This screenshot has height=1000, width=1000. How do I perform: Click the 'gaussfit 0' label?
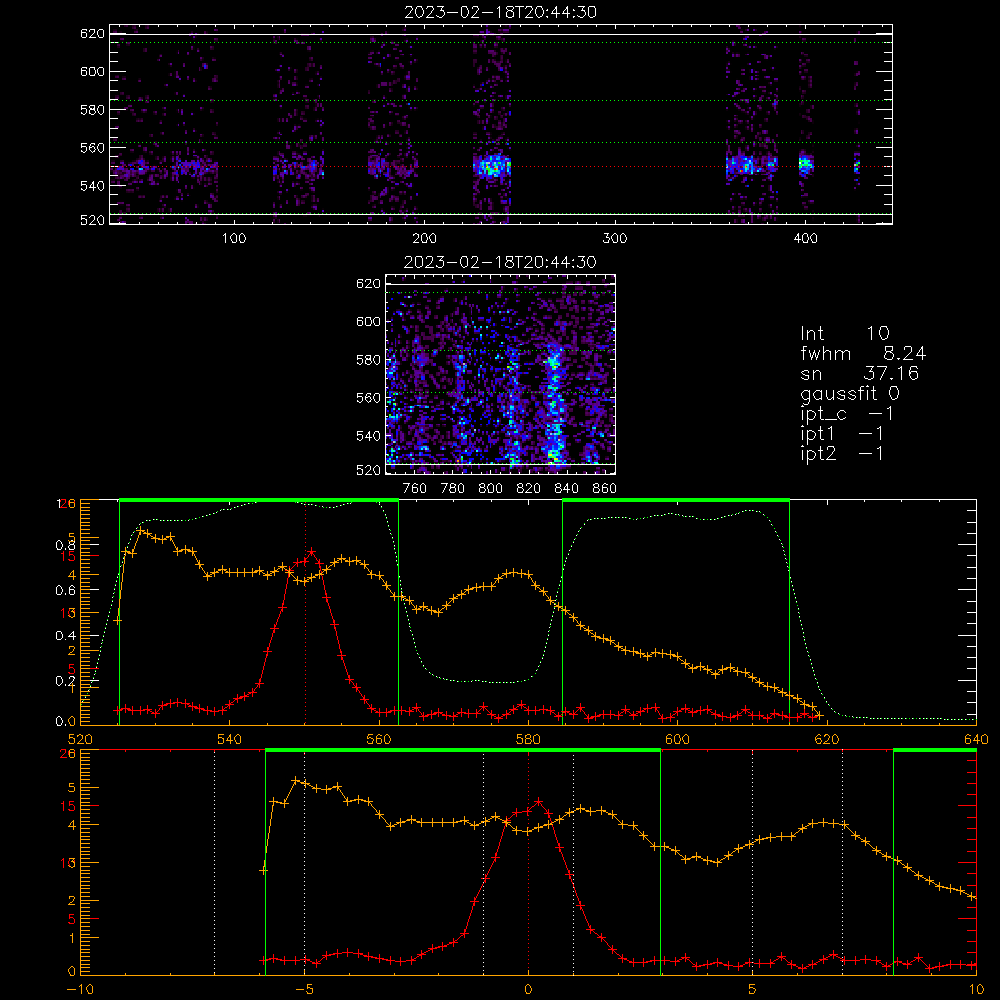[849, 394]
